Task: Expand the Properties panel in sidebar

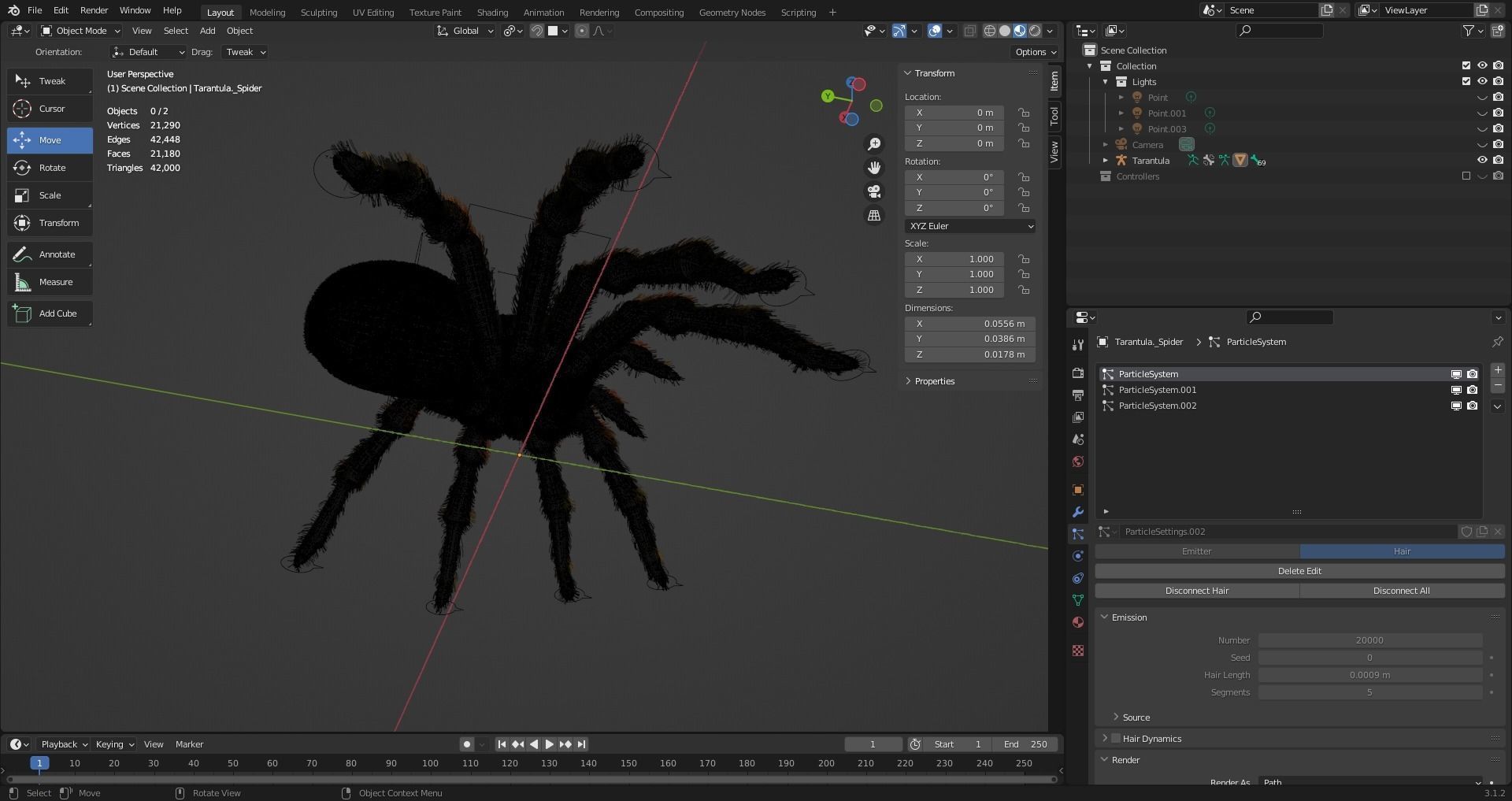Action: [x=934, y=381]
